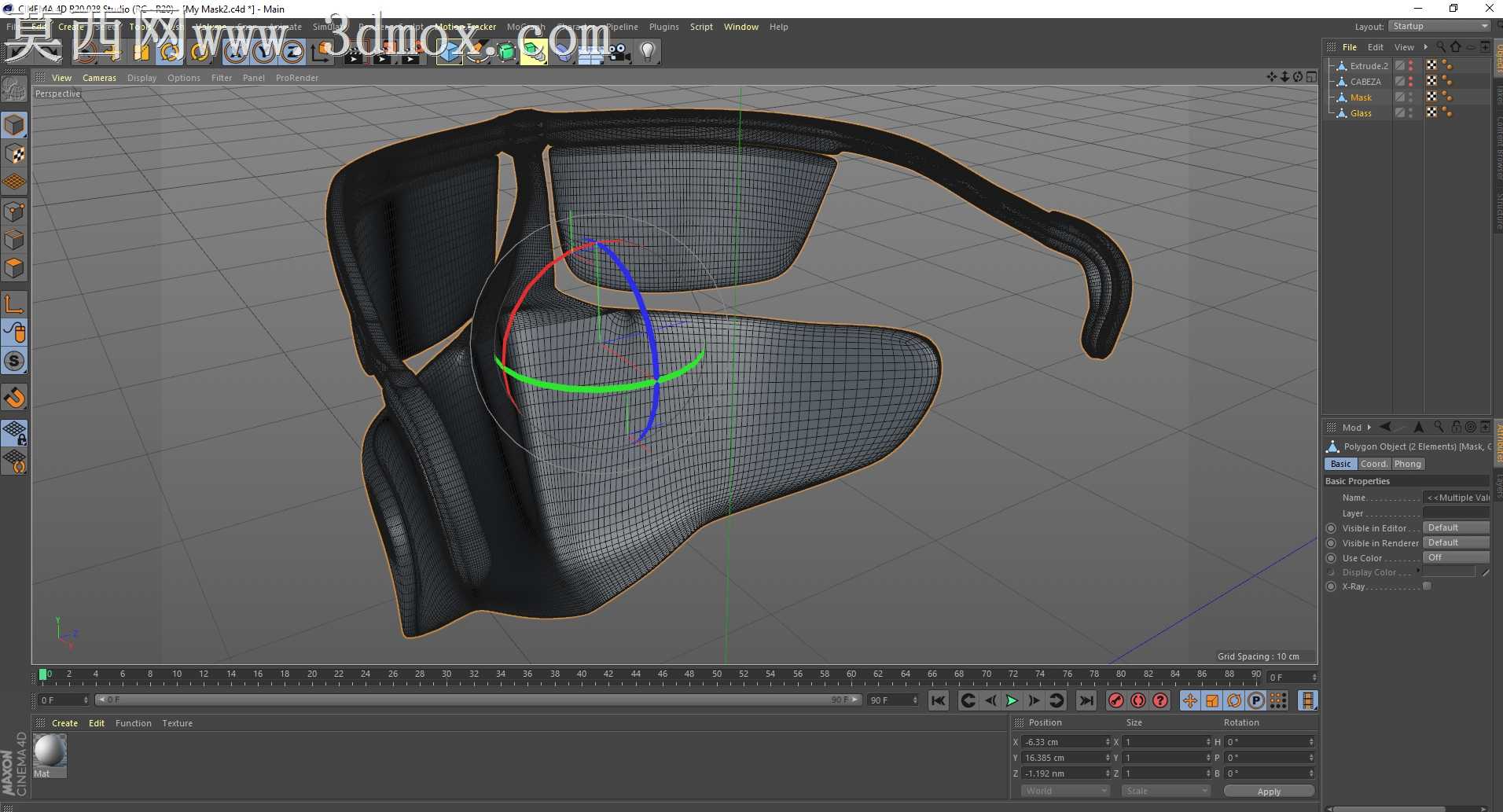Click the Snap (S) icon in left toolbar
1503x812 pixels.
(14, 361)
